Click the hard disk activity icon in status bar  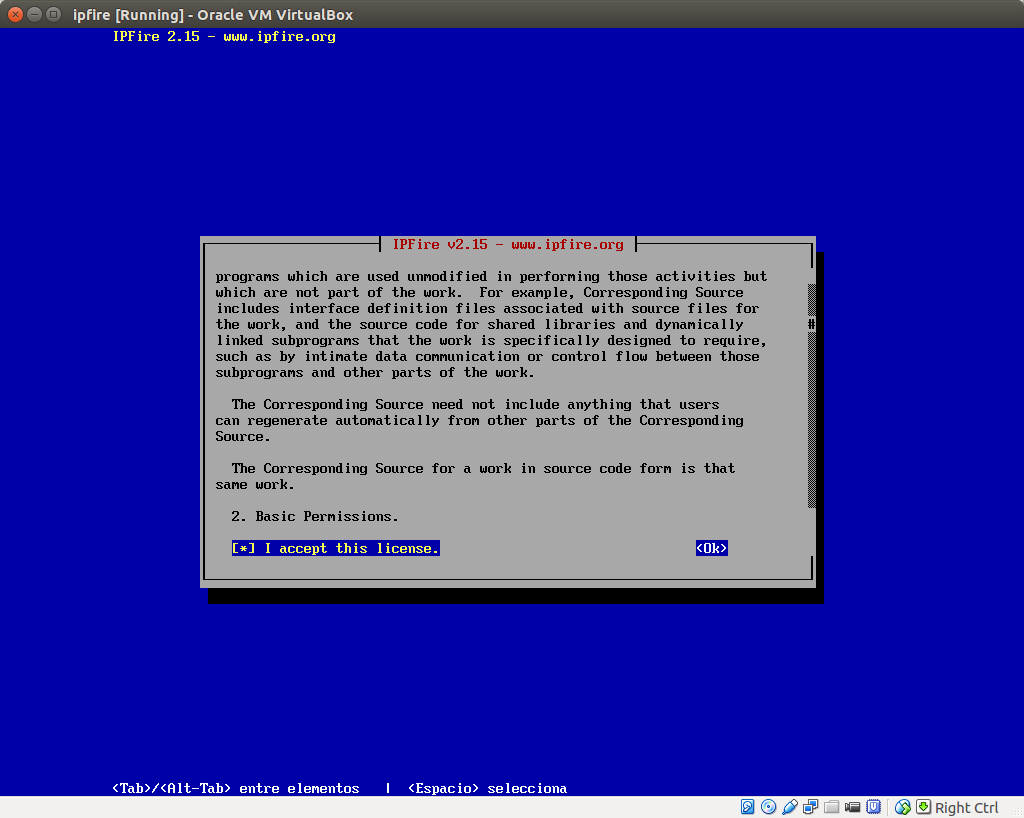click(747, 807)
